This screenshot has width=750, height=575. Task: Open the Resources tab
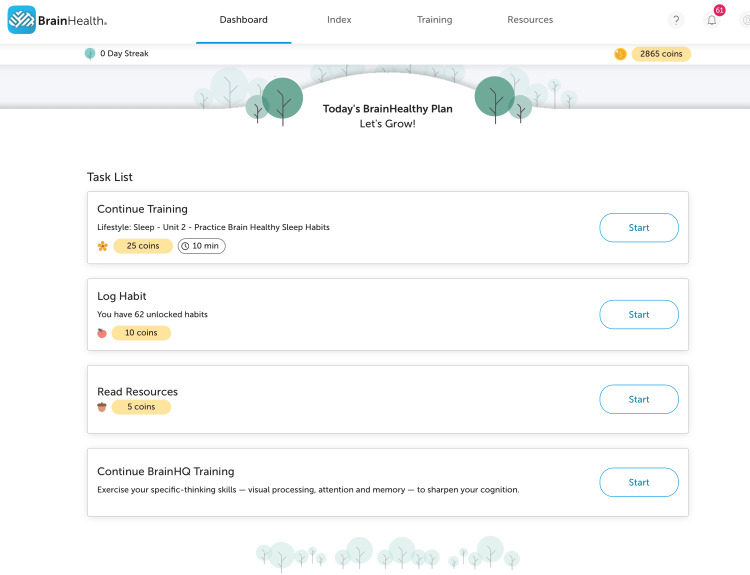530,20
